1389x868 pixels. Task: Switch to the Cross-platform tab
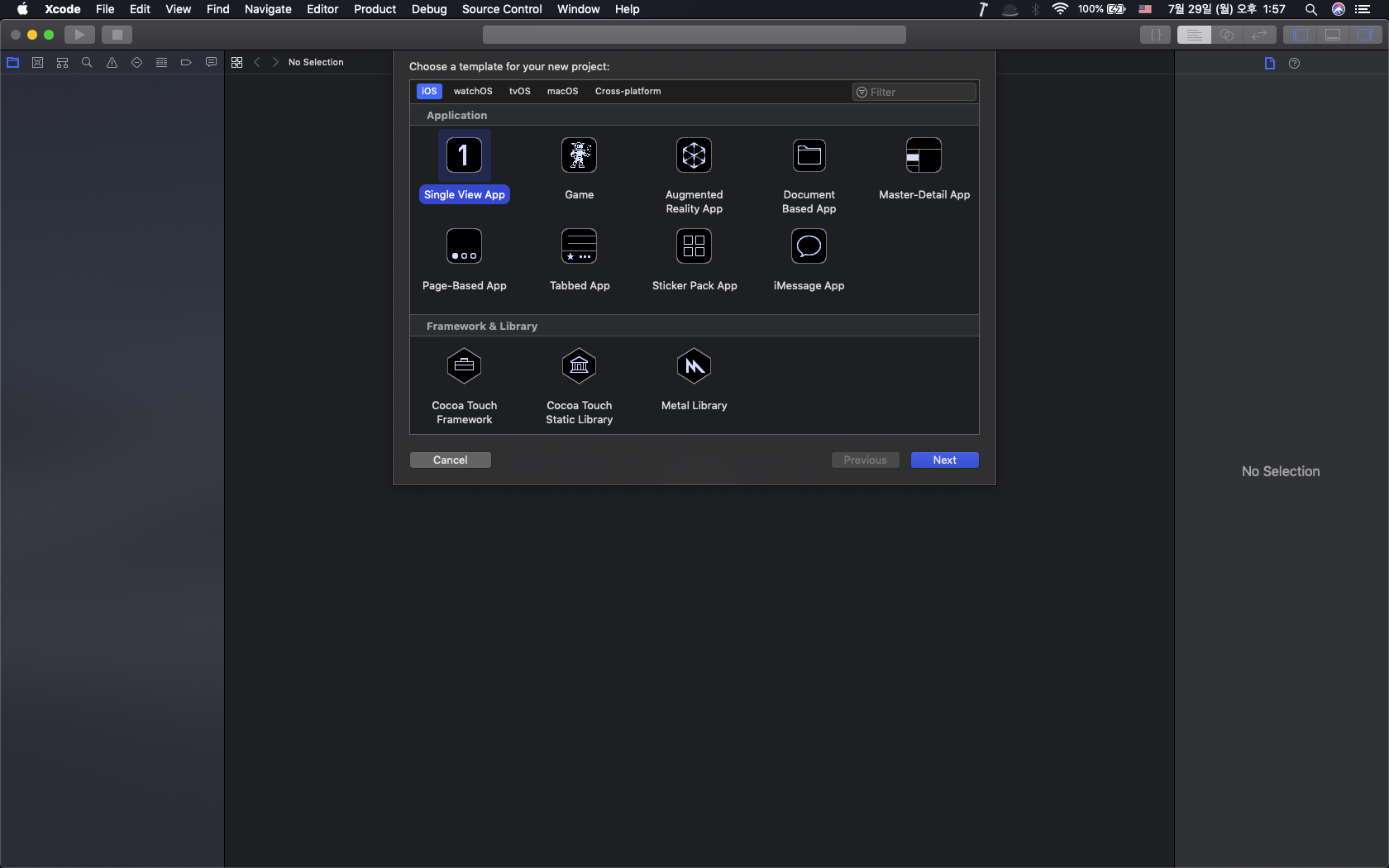coord(628,92)
